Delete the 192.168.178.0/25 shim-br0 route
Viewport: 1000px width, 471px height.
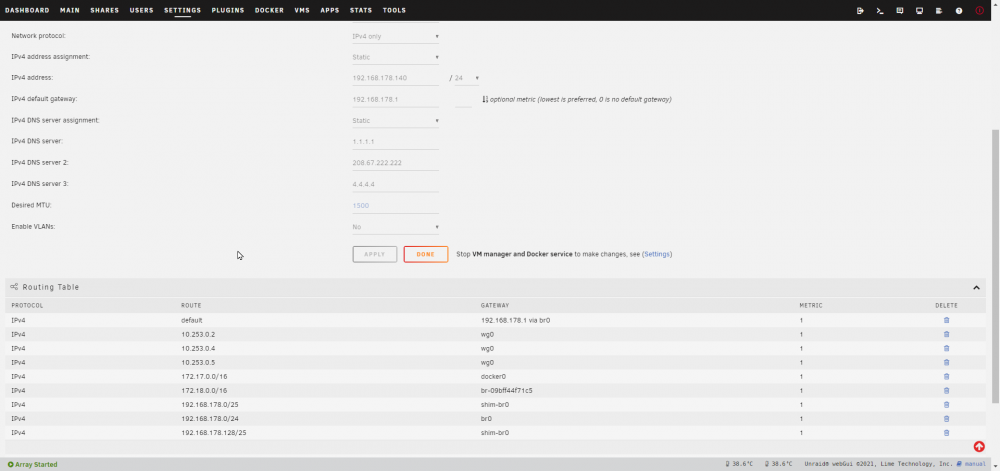point(946,404)
